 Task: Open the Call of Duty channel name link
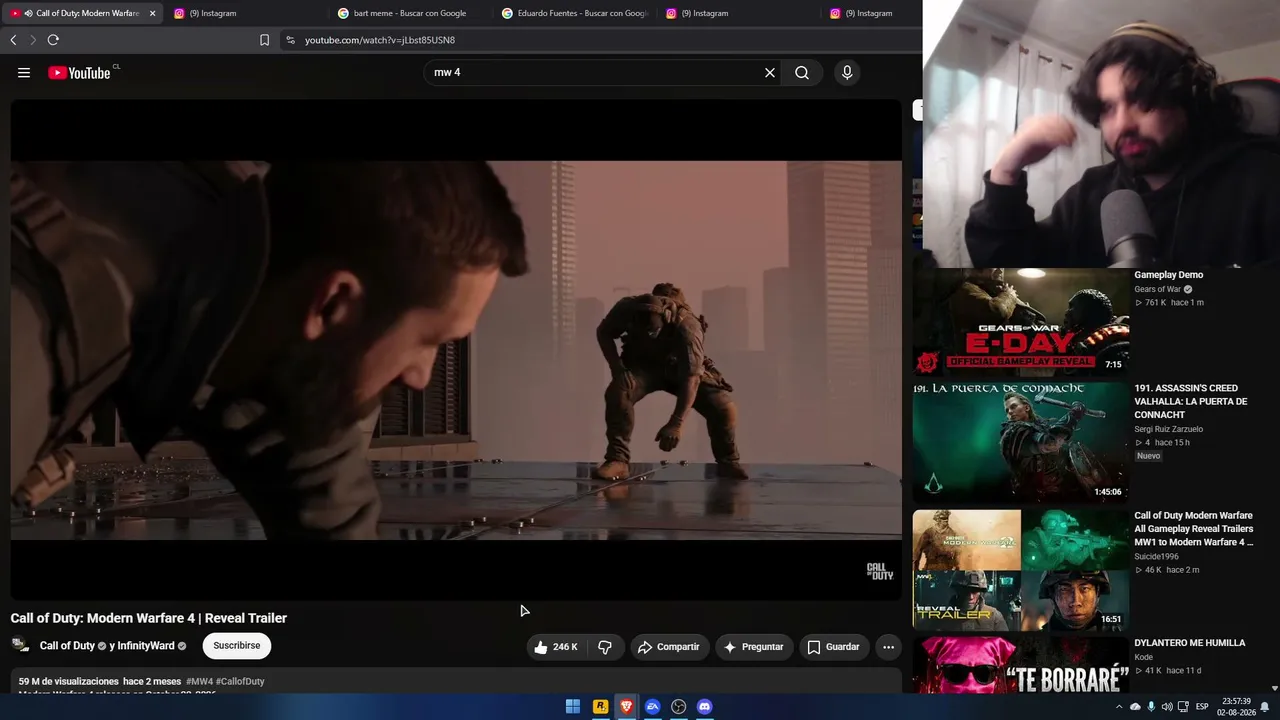click(67, 646)
